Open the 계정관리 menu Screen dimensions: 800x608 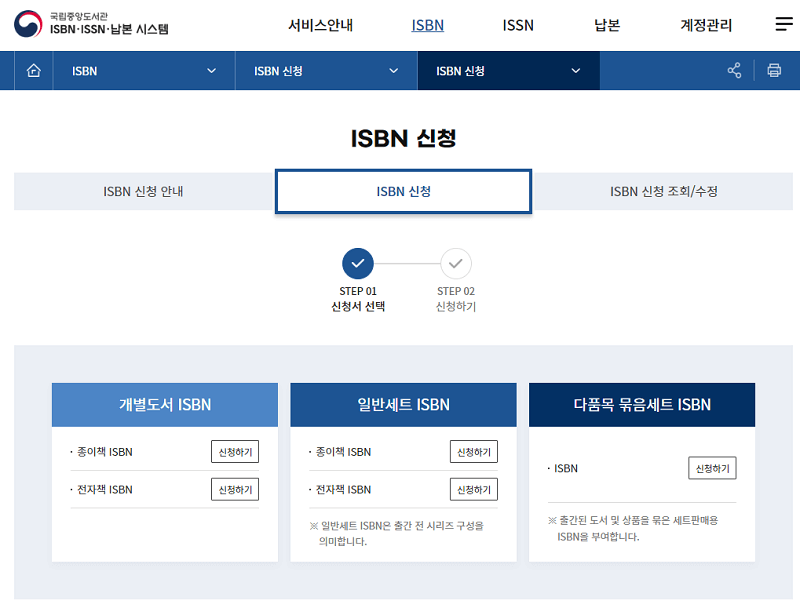[708, 24]
